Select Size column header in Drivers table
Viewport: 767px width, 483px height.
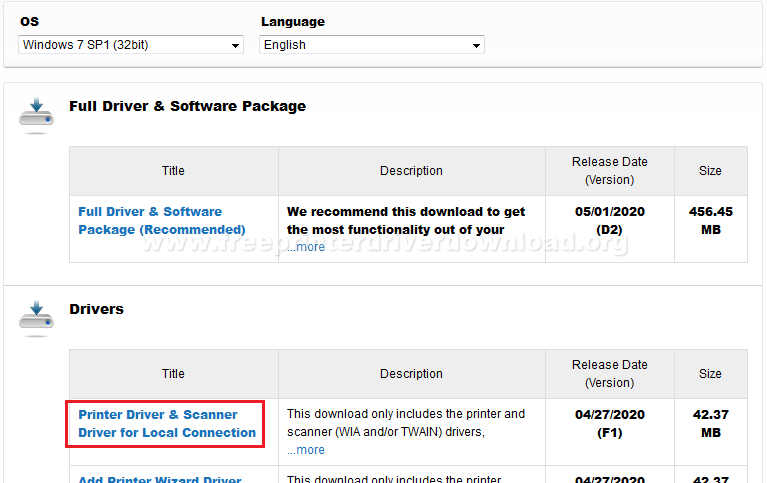click(710, 374)
